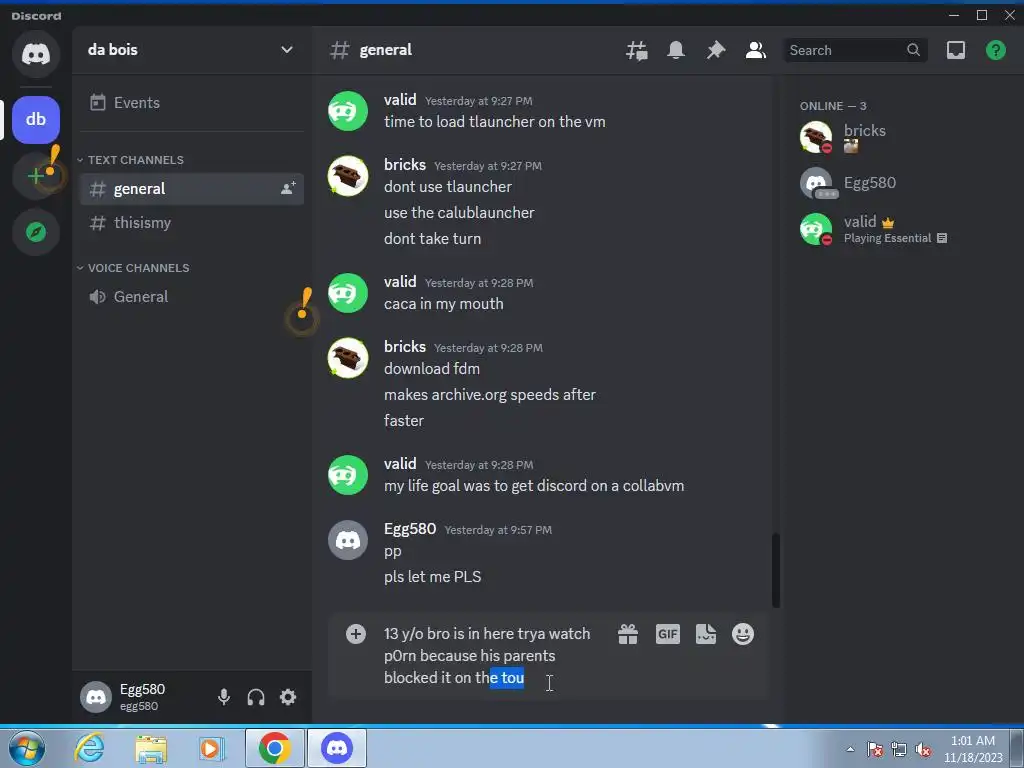Open Egg580 avatar beside 'pp' message
Viewport: 1024px width, 768px height.
347,540
